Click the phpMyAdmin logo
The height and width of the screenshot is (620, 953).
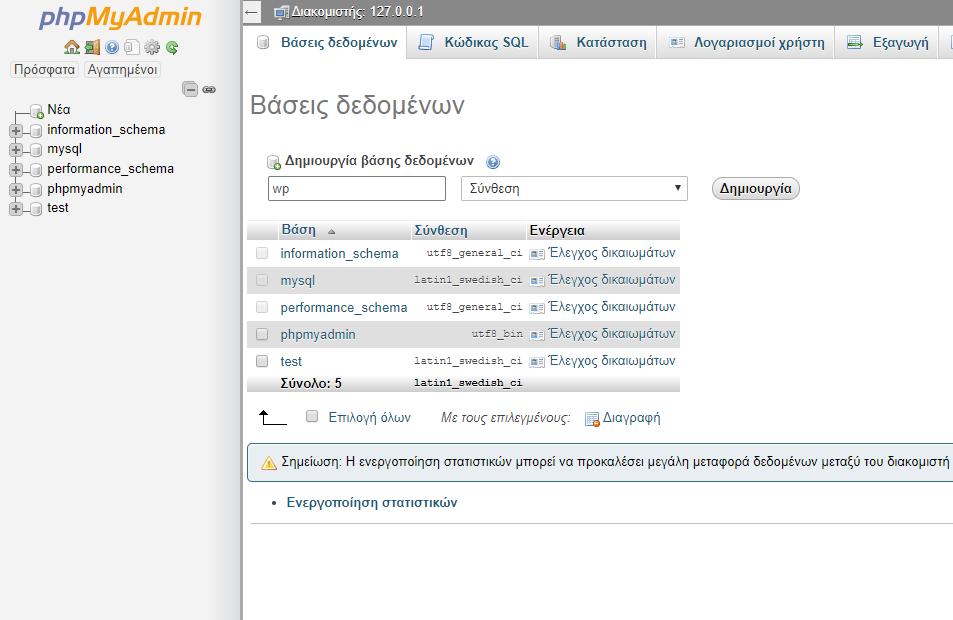tap(120, 17)
